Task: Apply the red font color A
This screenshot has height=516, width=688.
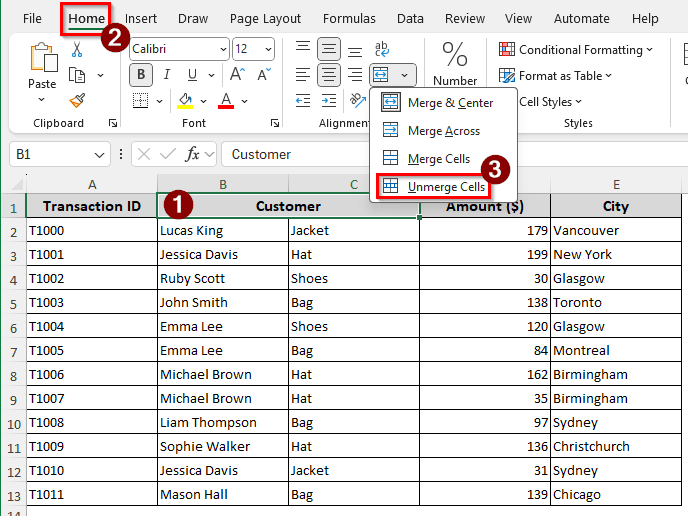Action: click(226, 101)
